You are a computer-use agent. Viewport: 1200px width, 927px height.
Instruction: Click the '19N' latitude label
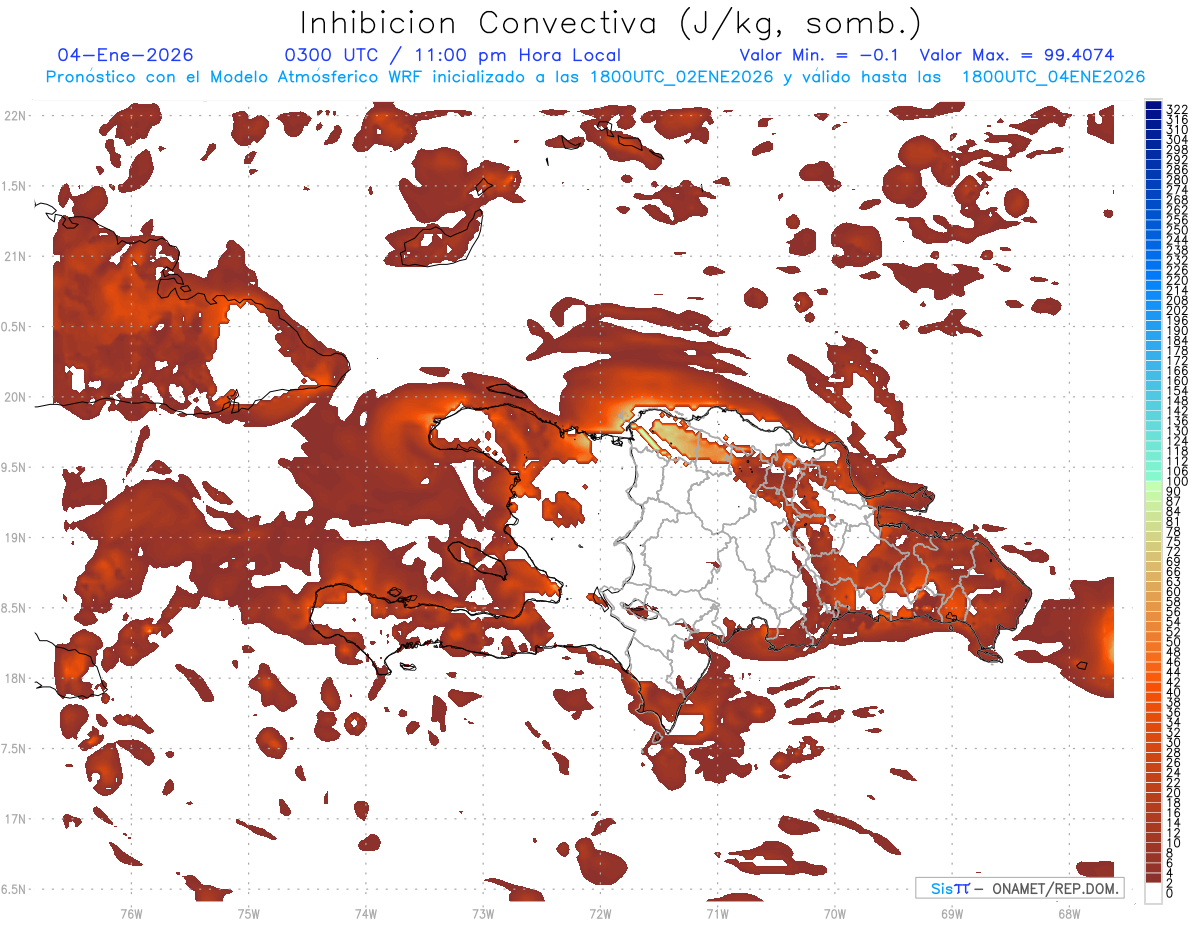click(x=14, y=537)
